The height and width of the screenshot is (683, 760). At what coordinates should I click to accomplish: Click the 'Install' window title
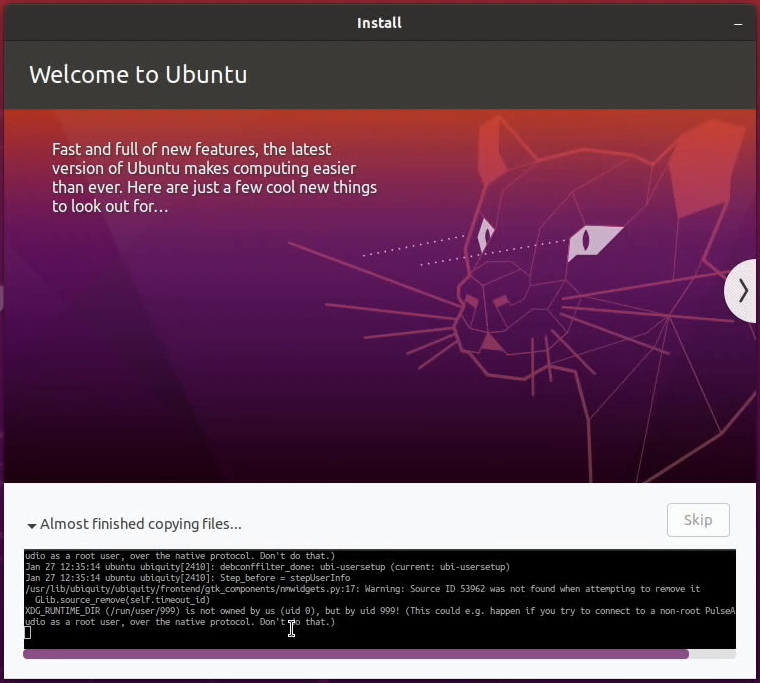pyautogui.click(x=379, y=23)
